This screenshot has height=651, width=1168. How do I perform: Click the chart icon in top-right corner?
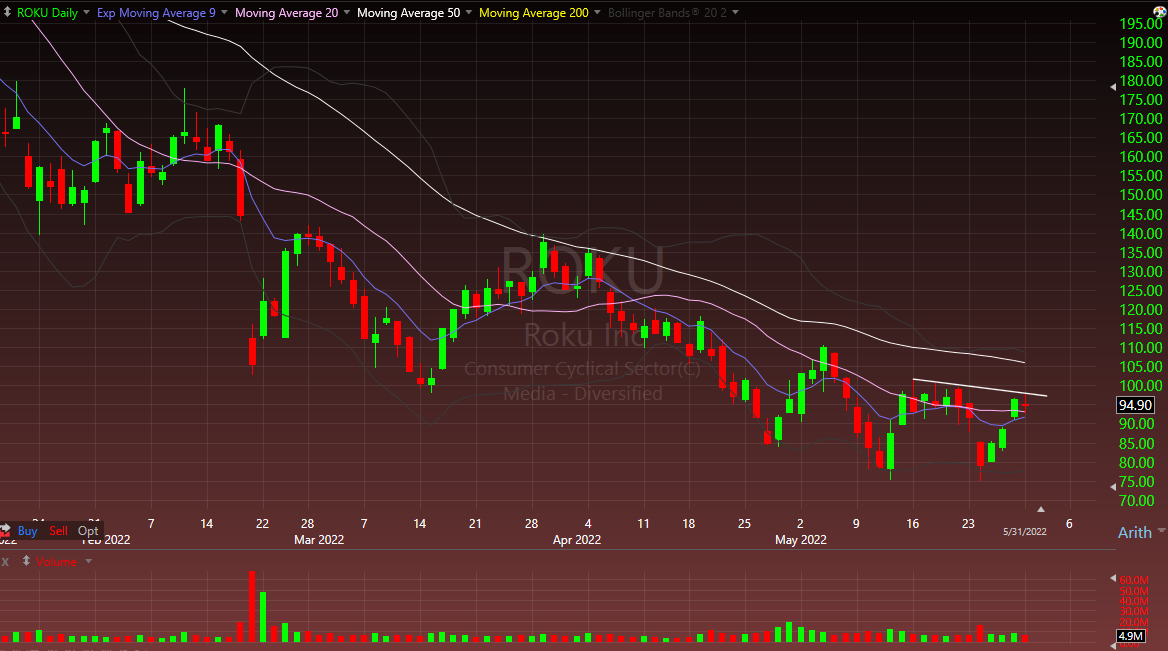[1160, 11]
